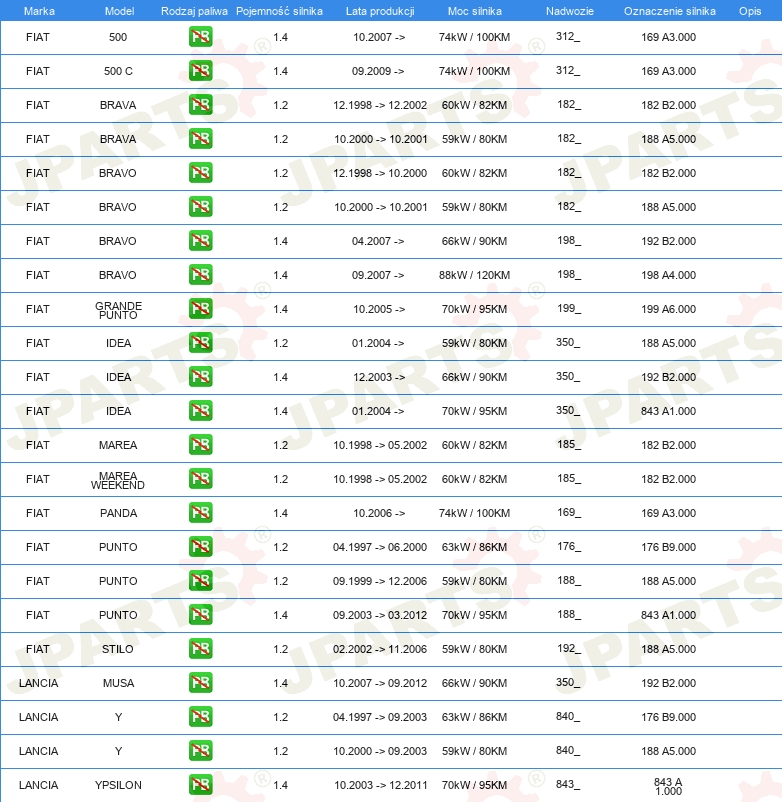
Task: Click the date range 02.2002 -> 11.2006
Action: 380,649
